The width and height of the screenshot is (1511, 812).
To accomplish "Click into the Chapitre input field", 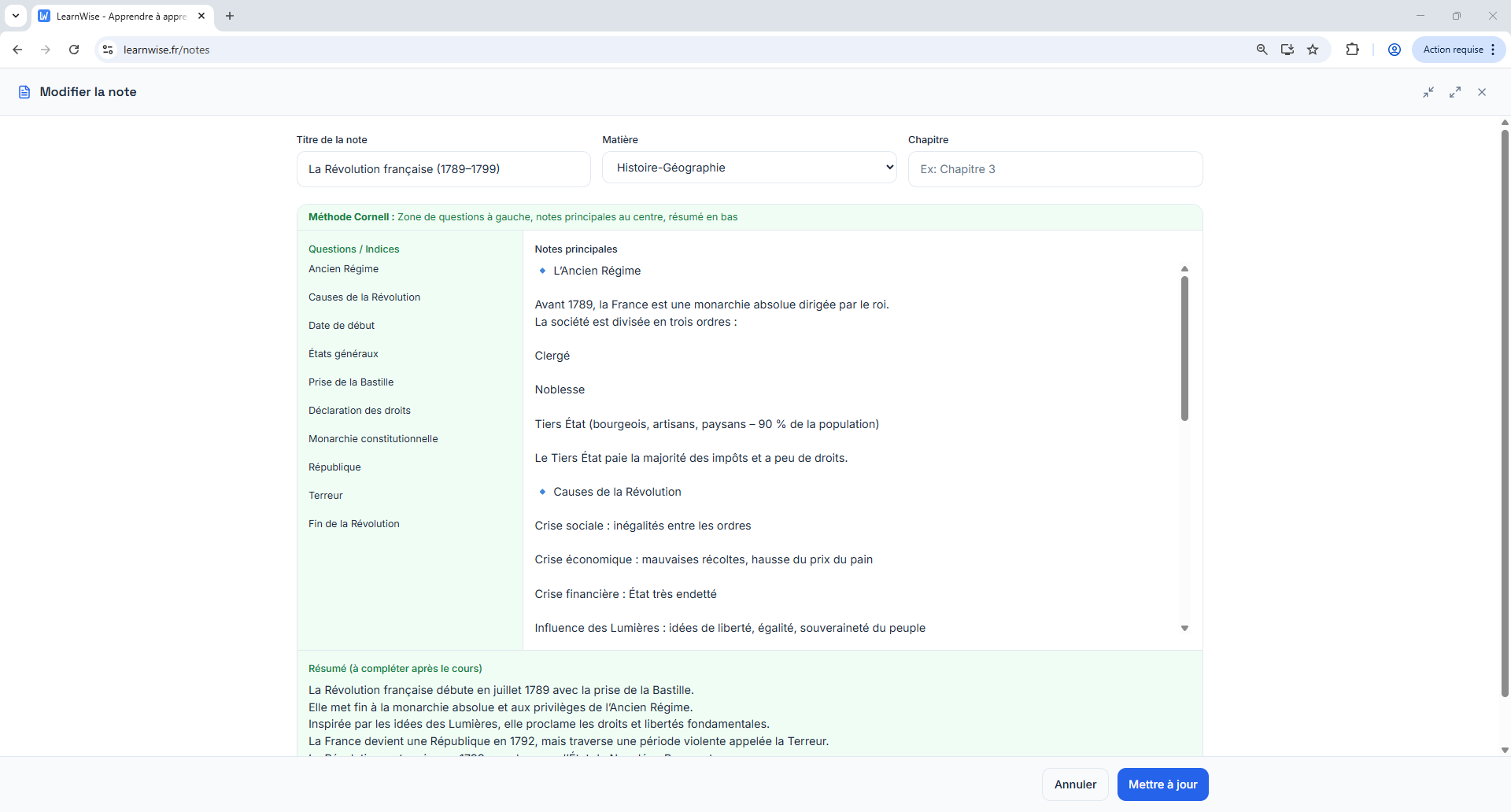I will (1055, 169).
